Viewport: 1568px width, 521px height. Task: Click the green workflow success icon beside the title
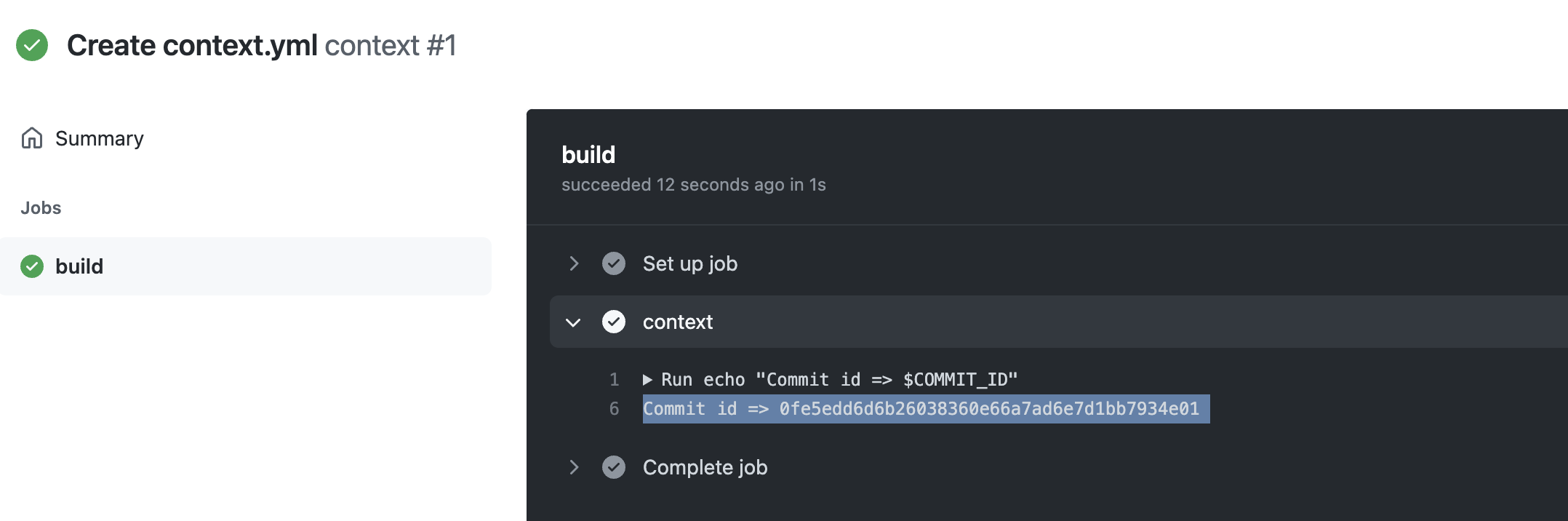click(32, 45)
